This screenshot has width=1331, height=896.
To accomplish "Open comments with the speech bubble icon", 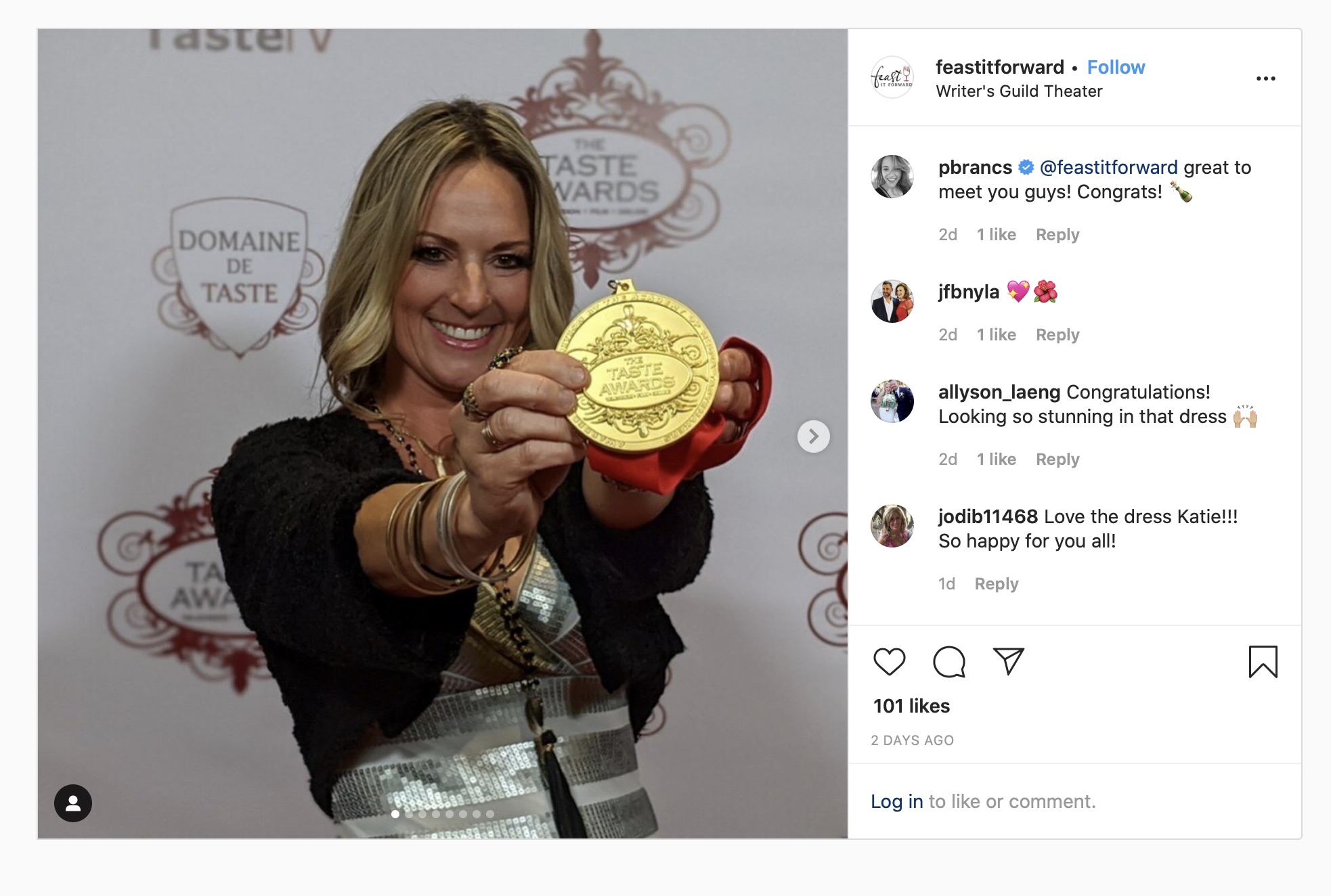I will pyautogui.click(x=948, y=661).
